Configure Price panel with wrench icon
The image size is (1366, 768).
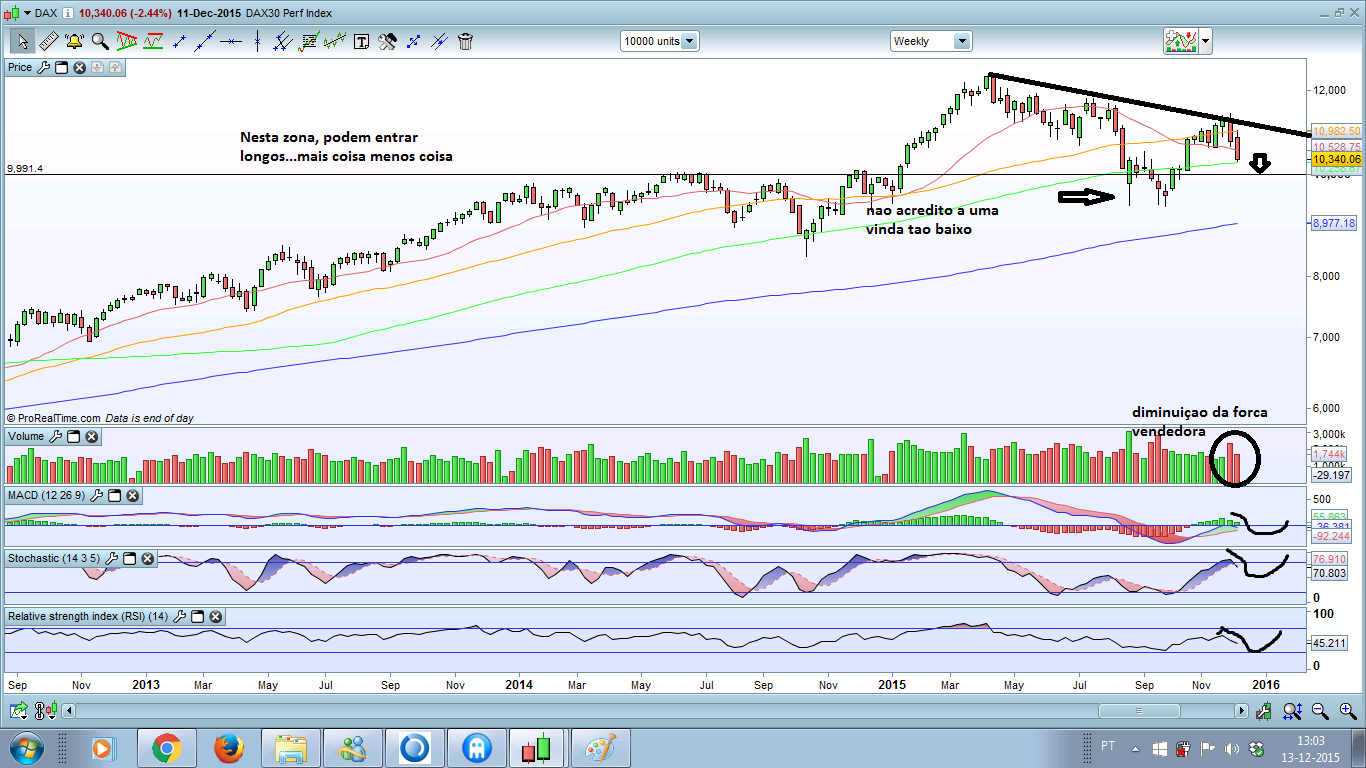click(43, 67)
